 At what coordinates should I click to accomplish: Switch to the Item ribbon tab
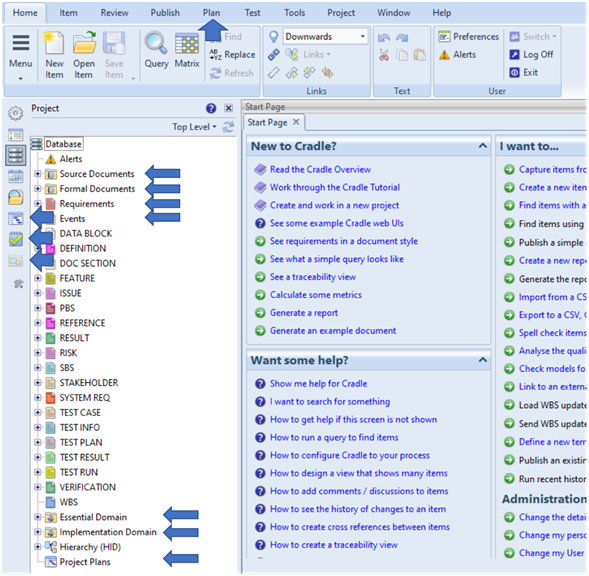coord(68,13)
